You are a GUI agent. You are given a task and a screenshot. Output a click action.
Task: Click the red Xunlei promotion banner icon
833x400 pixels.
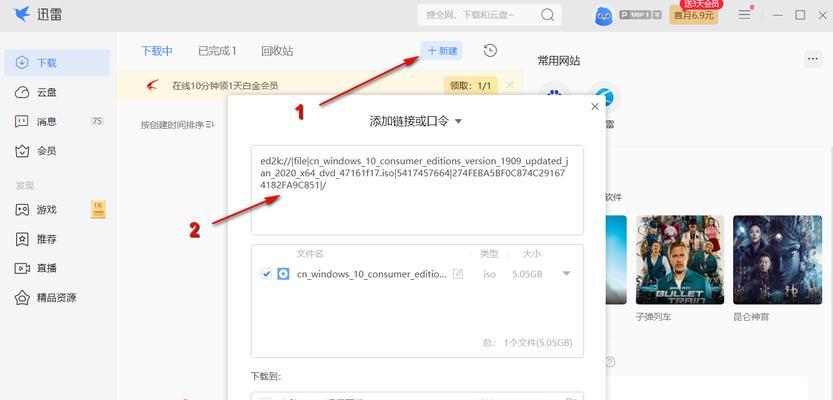tap(152, 85)
